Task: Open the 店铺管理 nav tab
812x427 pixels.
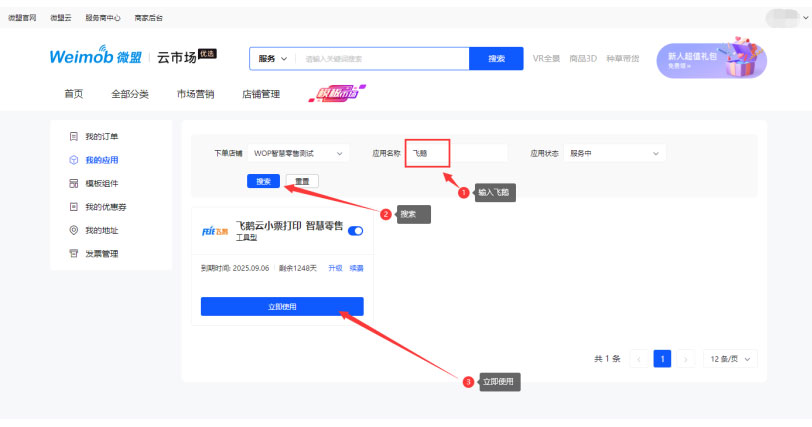Action: point(261,94)
